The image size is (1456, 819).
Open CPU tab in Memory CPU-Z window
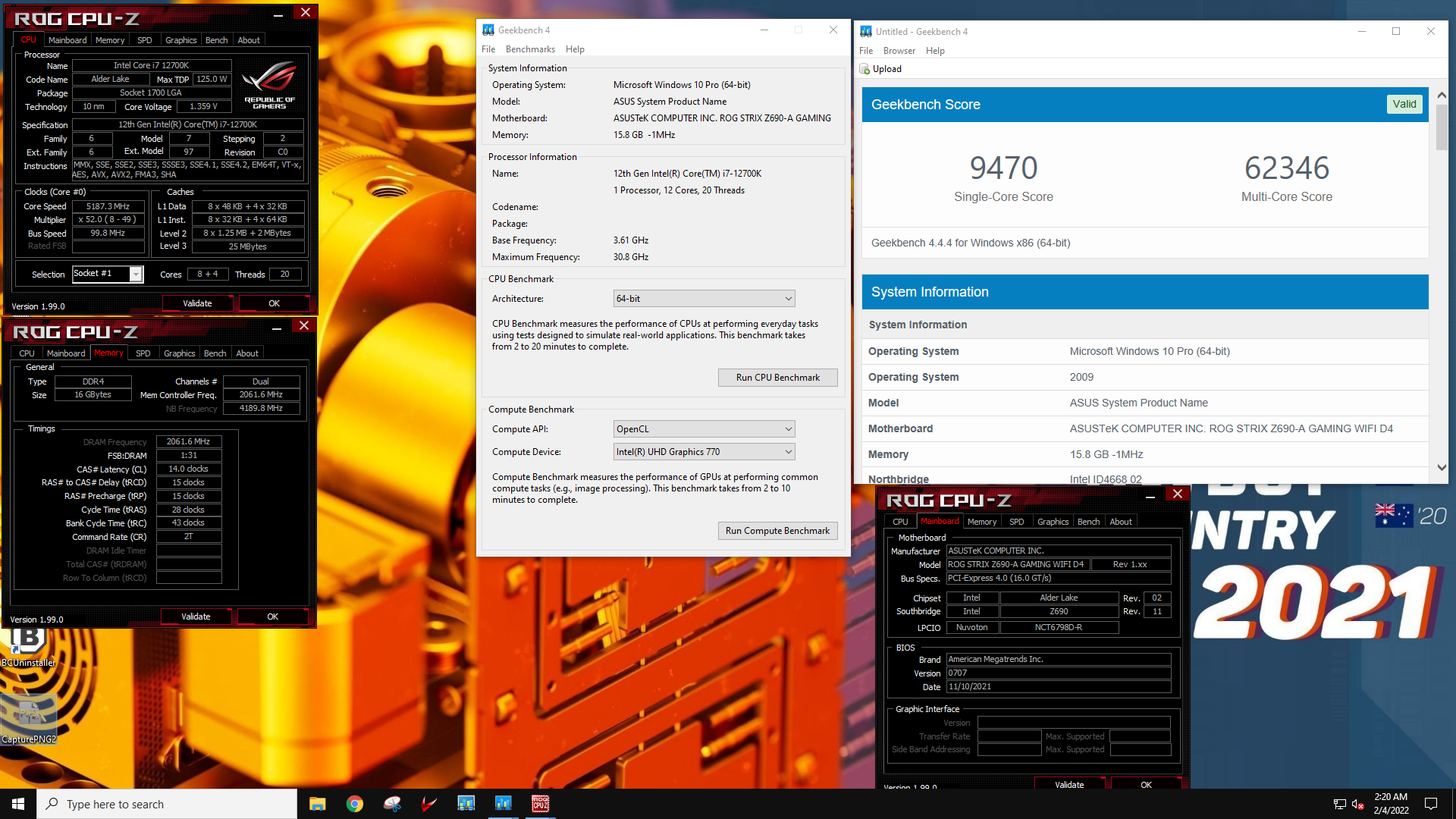click(x=27, y=353)
